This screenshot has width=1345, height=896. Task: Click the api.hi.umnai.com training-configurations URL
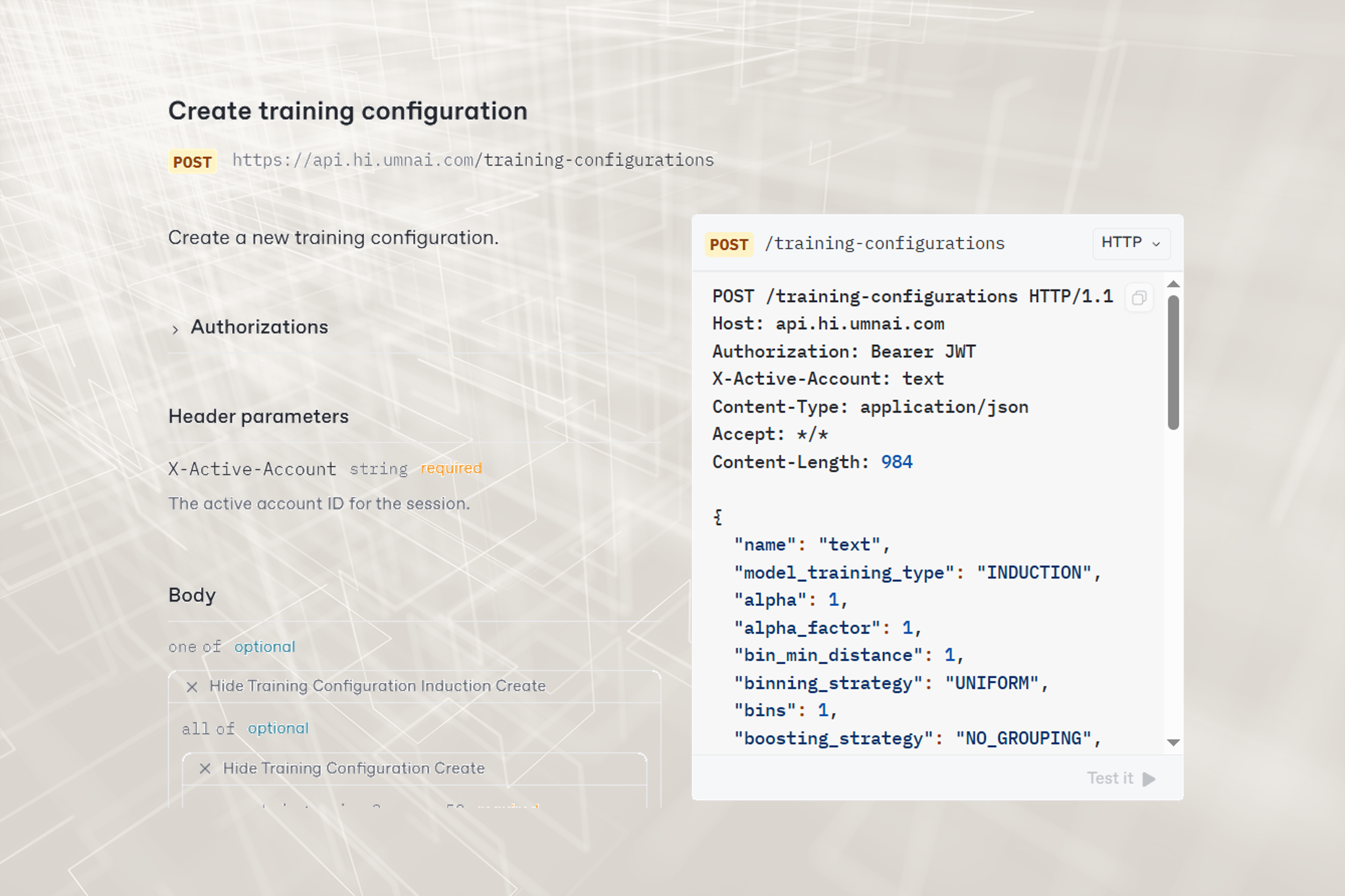[473, 160]
